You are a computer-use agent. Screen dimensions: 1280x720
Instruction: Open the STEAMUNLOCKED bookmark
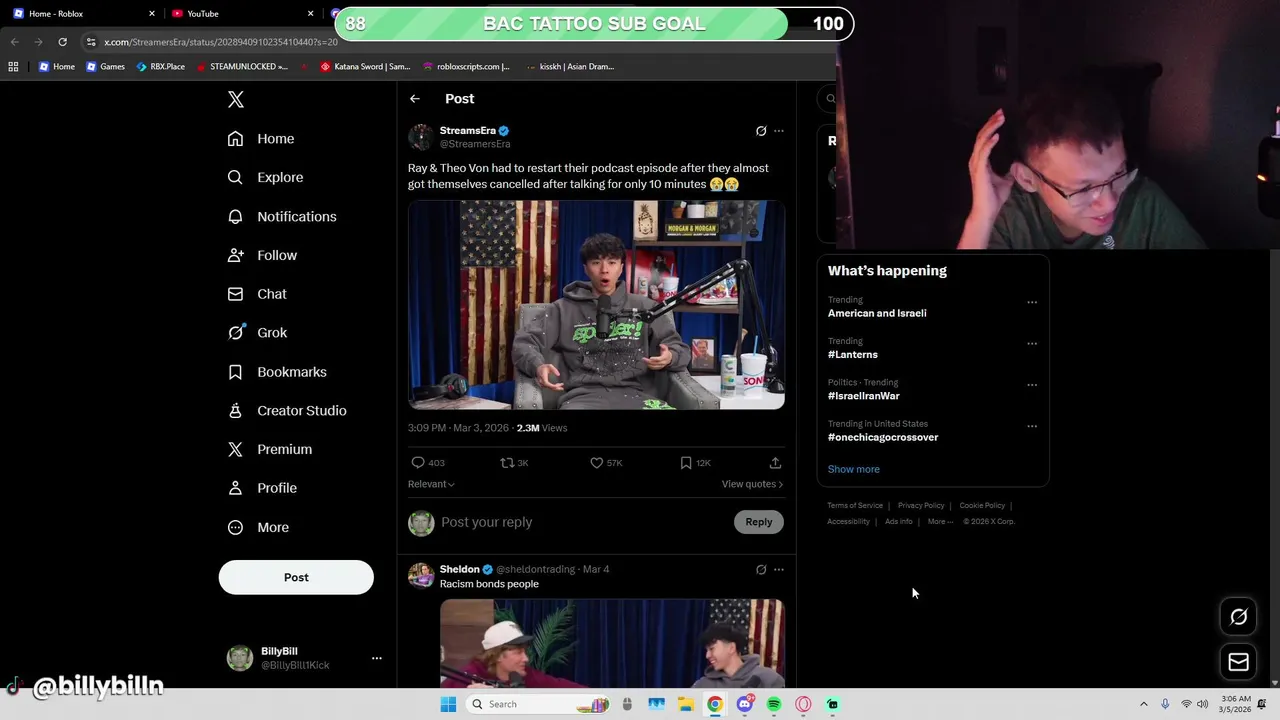(x=242, y=67)
